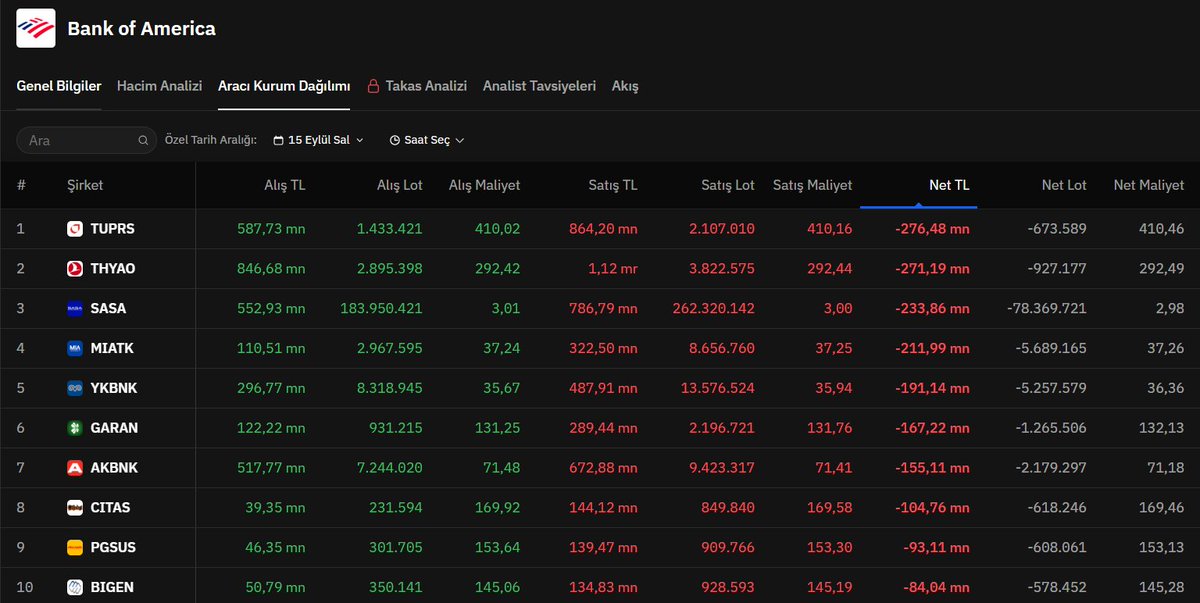The height and width of the screenshot is (603, 1200).
Task: Open the BIGEN ticker link
Action: click(x=112, y=587)
